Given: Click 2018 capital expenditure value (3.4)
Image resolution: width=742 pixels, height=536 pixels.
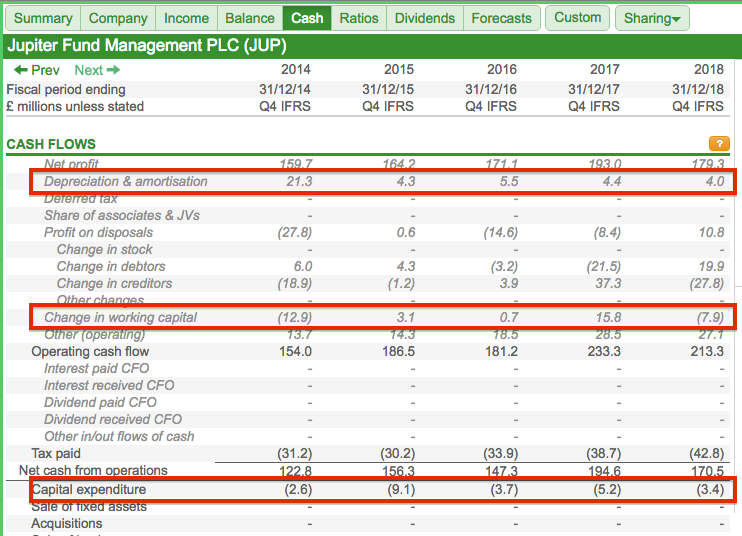Looking at the screenshot, I should click(710, 490).
